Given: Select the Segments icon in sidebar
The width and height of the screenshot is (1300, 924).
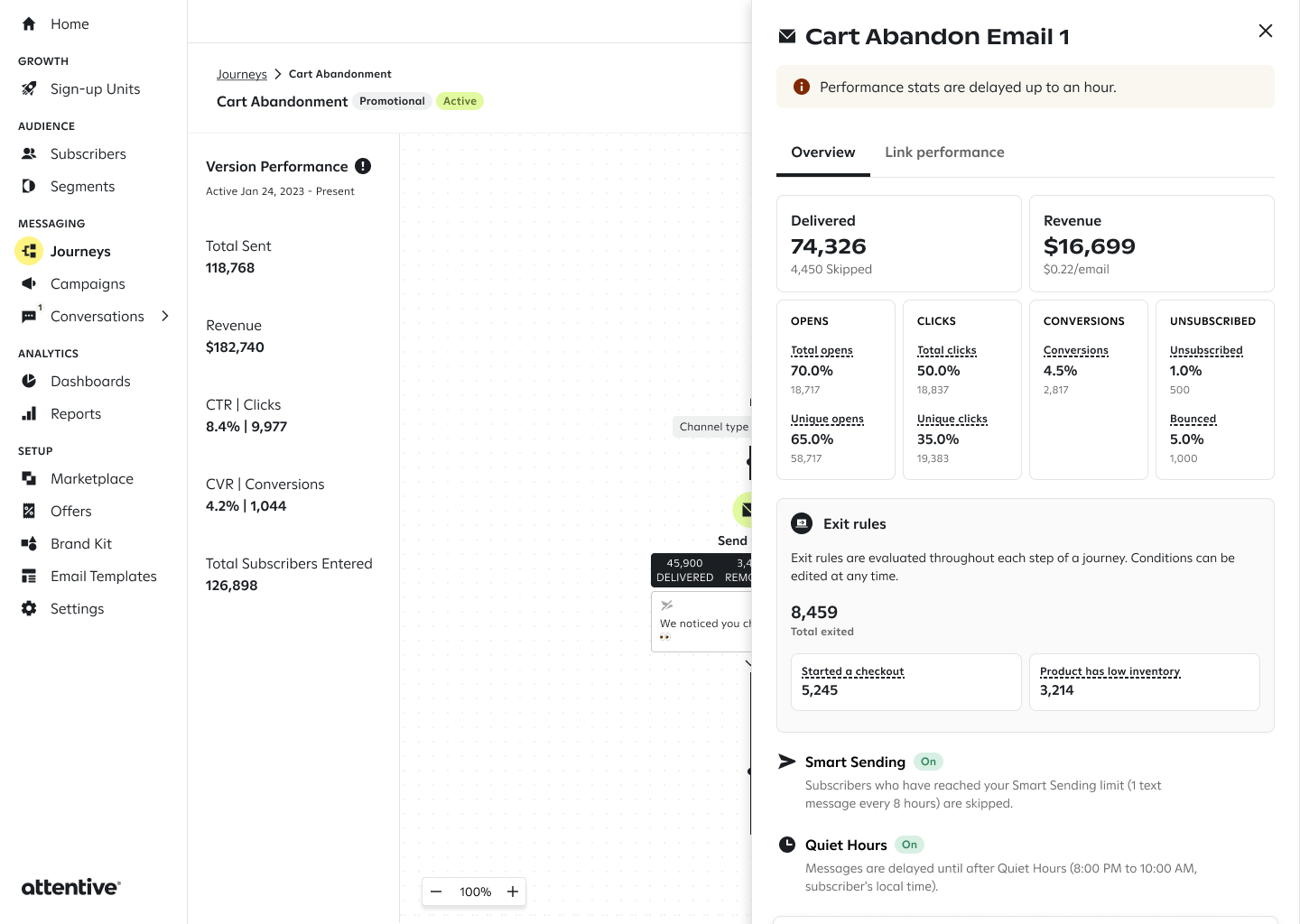Looking at the screenshot, I should 29,186.
